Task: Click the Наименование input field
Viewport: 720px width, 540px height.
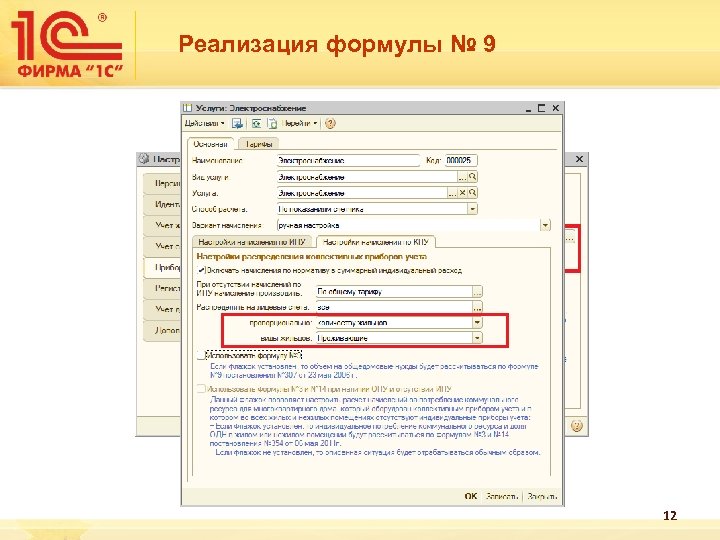Action: point(348,161)
